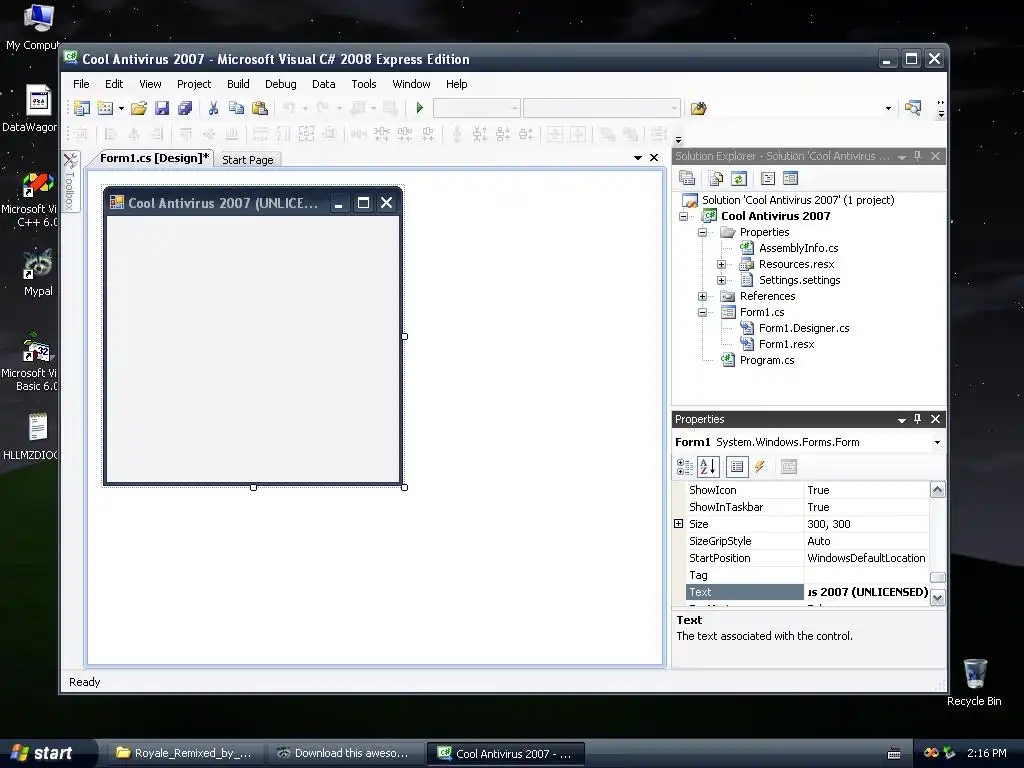Screen dimensions: 1024x768
Task: Select Form1.resx in Solution Explorer
Action: (786, 344)
